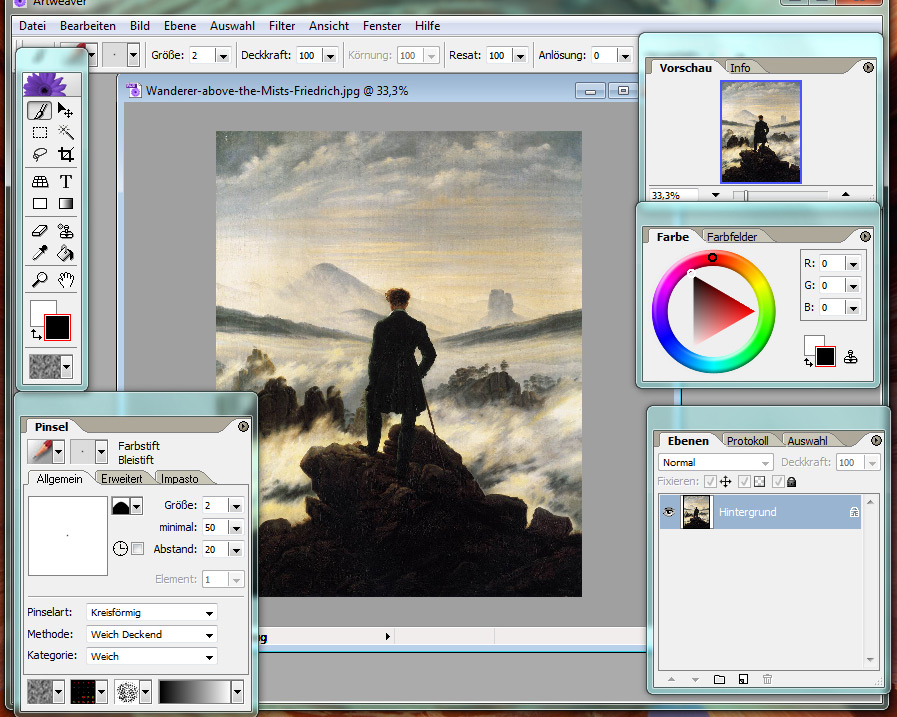The width and height of the screenshot is (897, 717).
Task: Pick the Eraser tool
Action: click(x=39, y=231)
